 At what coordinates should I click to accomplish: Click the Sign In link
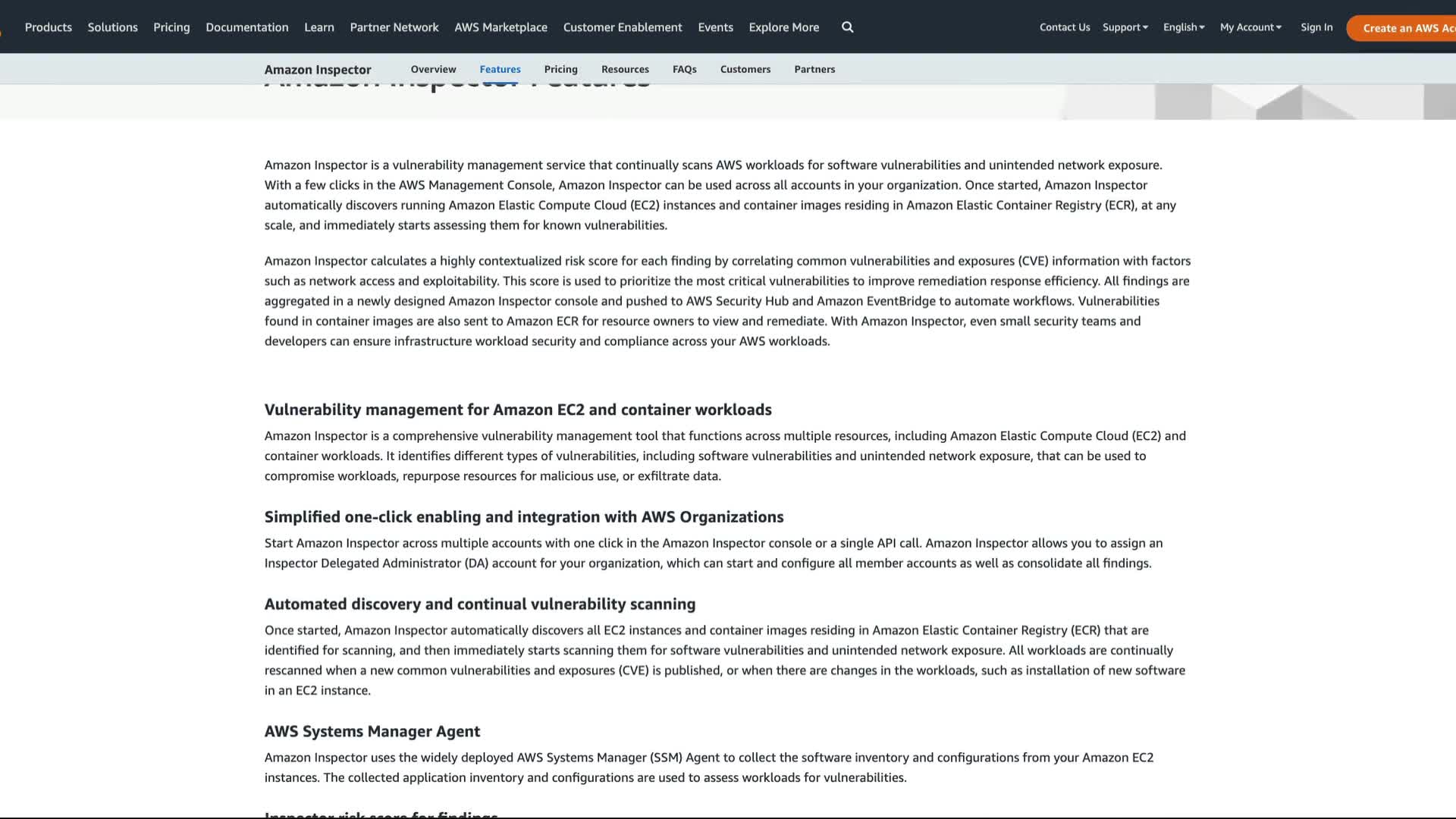[1316, 27]
